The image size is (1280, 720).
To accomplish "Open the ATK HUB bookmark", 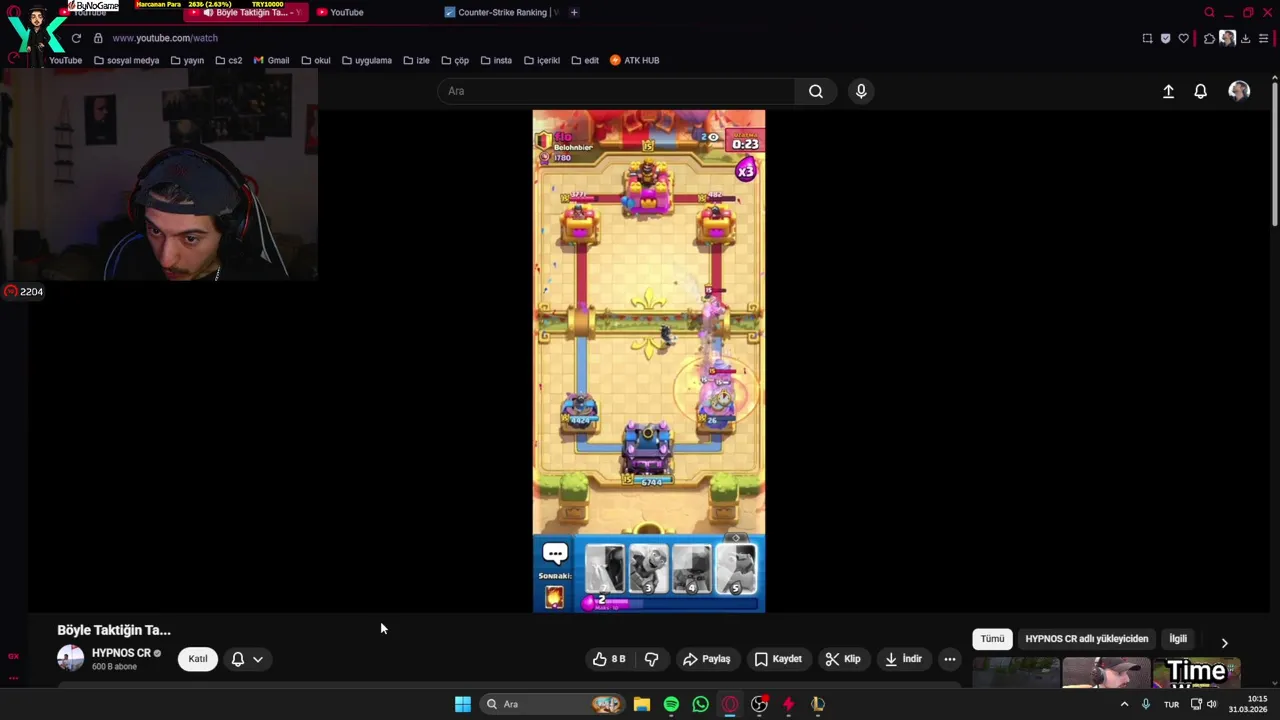I will [635, 60].
